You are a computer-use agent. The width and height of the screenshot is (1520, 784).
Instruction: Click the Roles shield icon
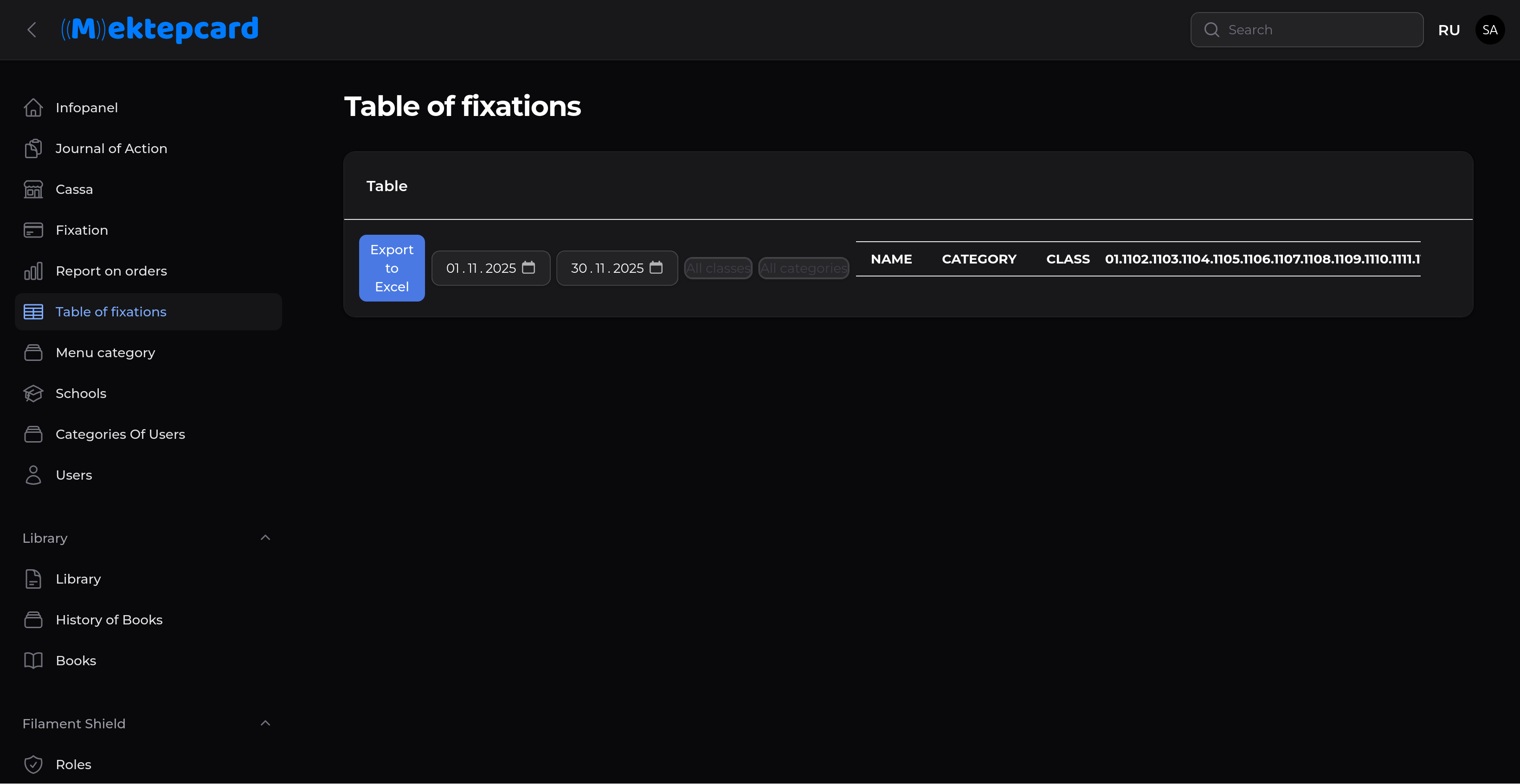pyautogui.click(x=33, y=765)
